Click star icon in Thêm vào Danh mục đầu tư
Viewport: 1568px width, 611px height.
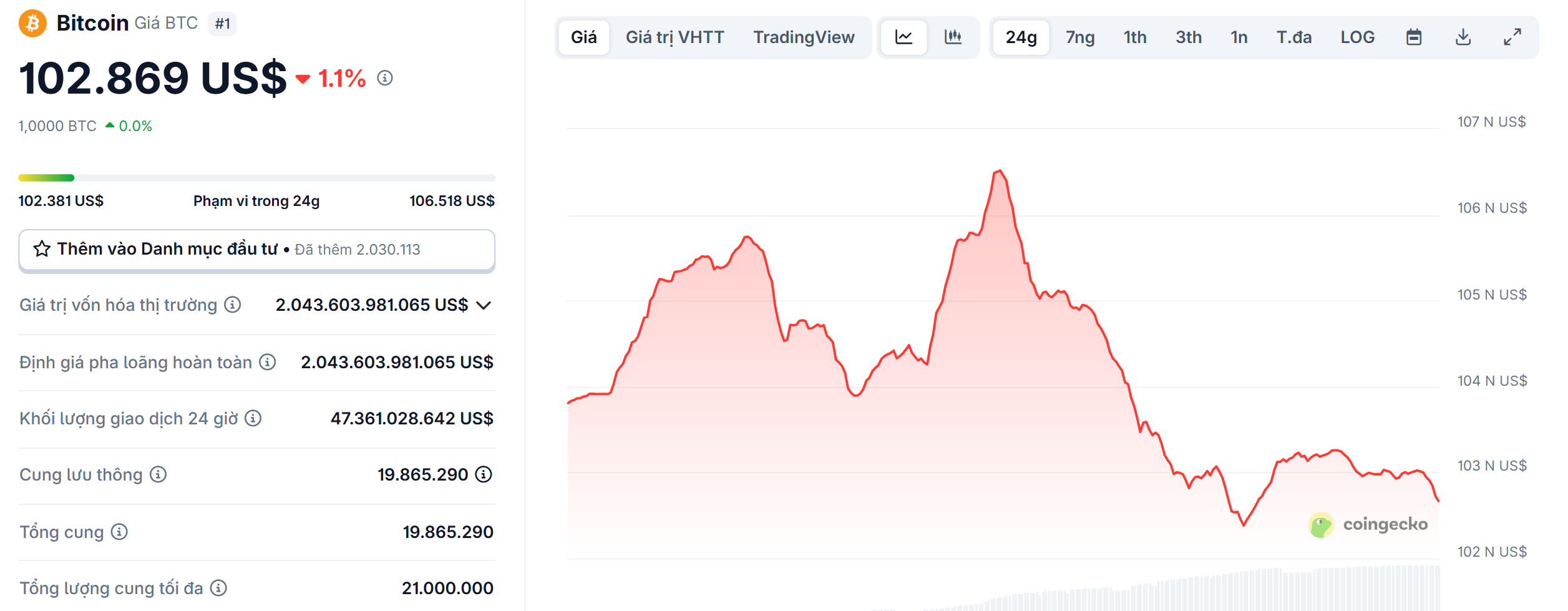[42, 249]
